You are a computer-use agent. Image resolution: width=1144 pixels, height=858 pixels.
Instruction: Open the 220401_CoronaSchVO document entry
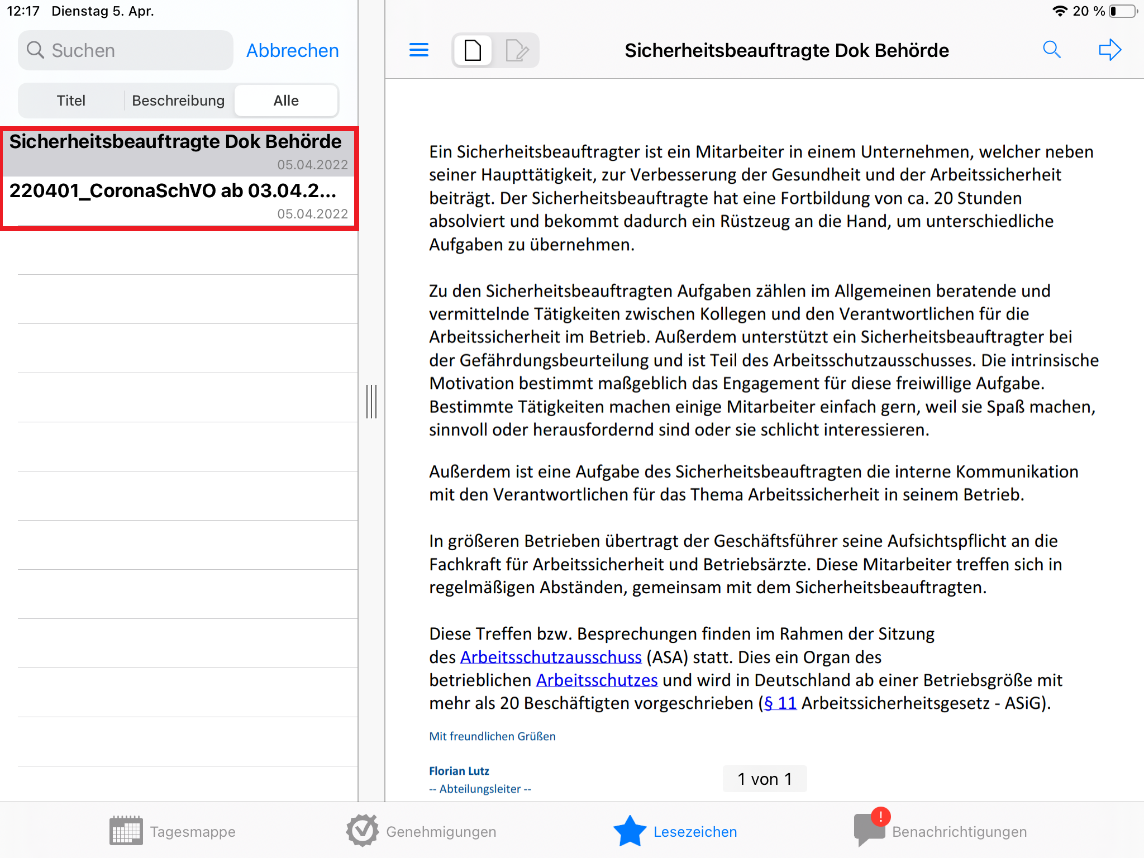[x=178, y=200]
